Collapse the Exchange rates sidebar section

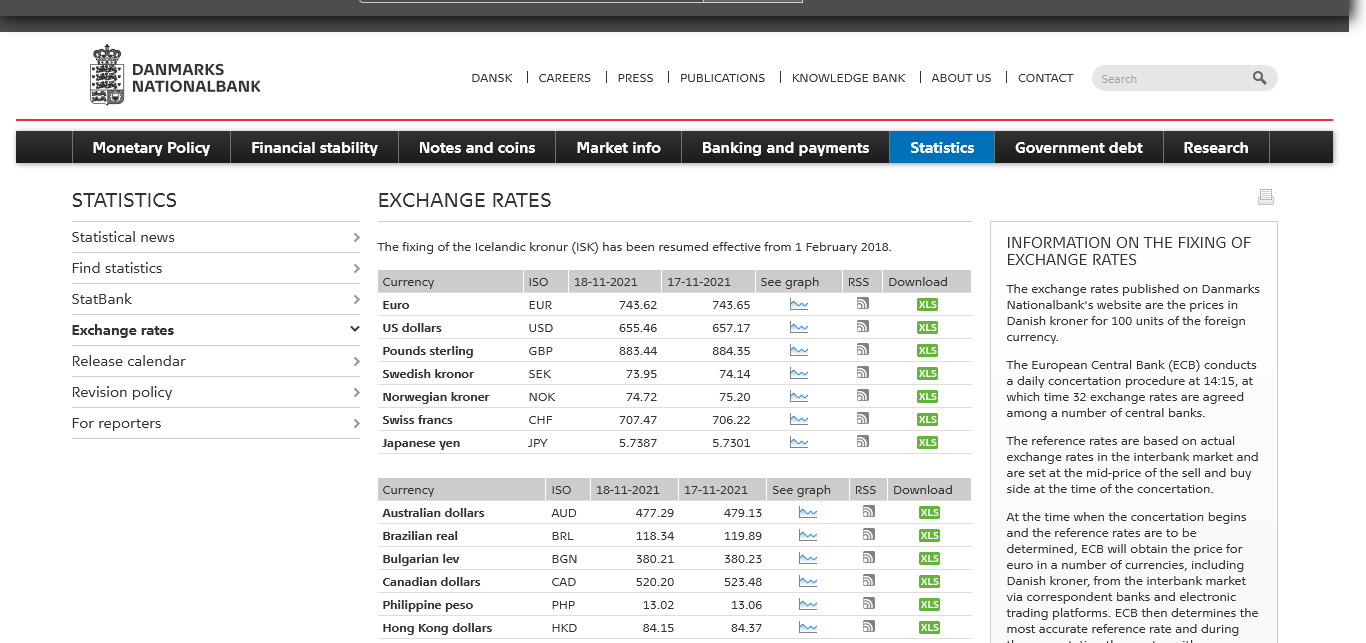tap(354, 330)
